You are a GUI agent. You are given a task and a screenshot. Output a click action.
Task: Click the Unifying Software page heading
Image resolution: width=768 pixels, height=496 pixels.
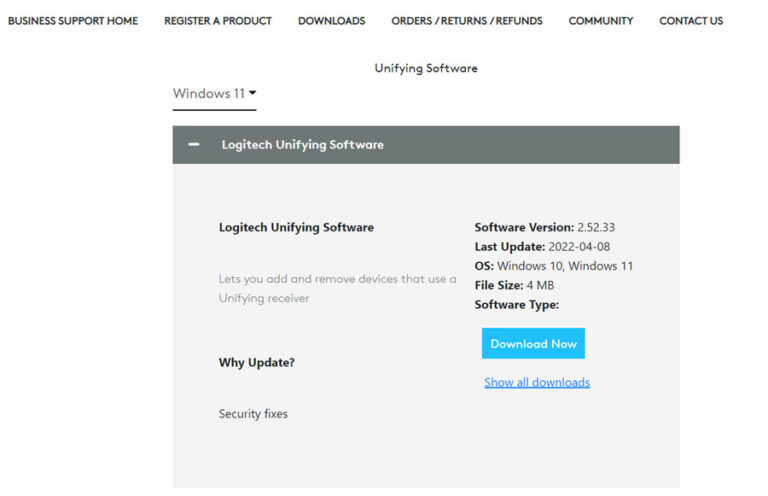click(426, 68)
